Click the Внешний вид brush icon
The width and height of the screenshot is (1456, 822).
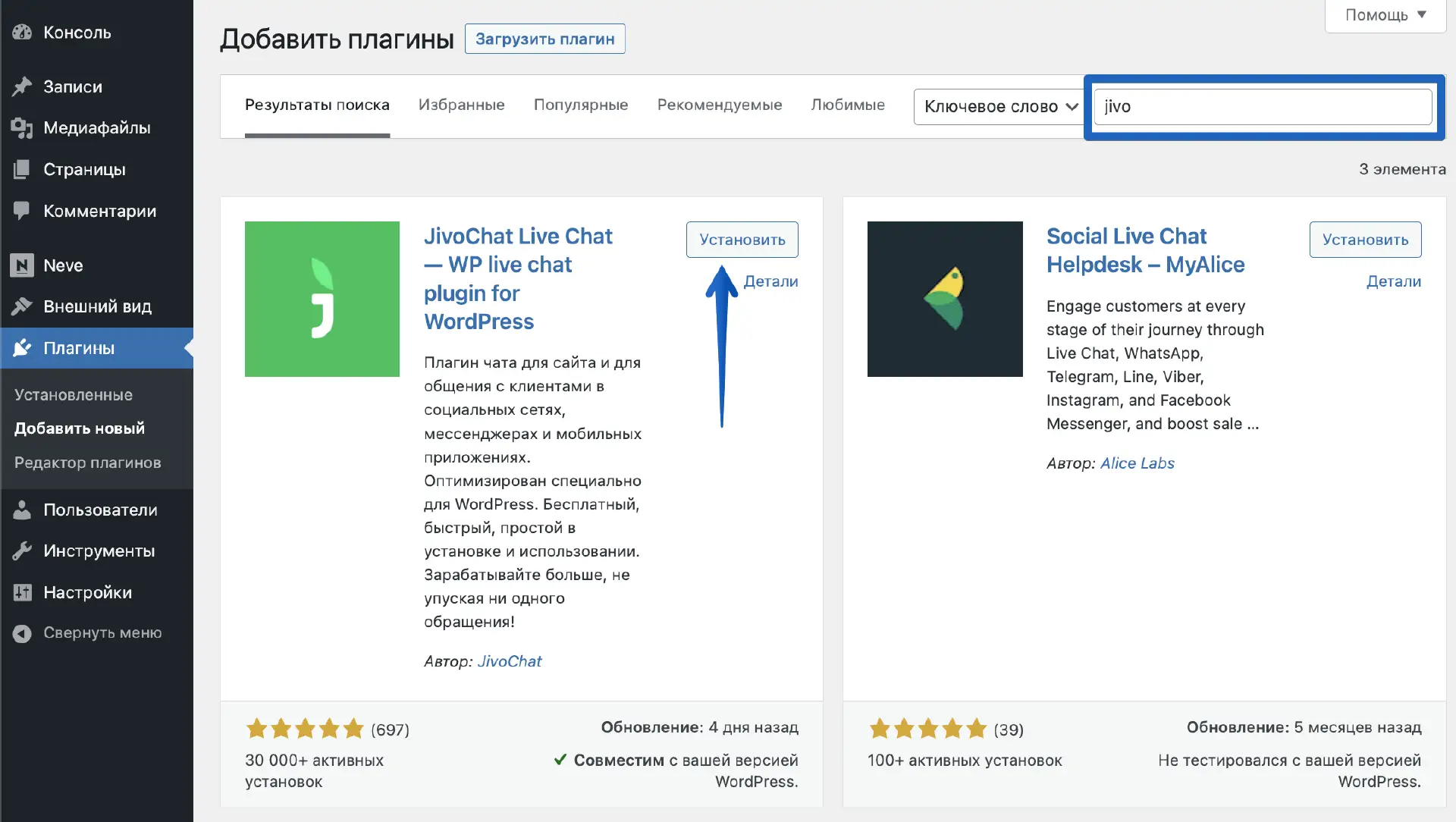pyautogui.click(x=22, y=306)
